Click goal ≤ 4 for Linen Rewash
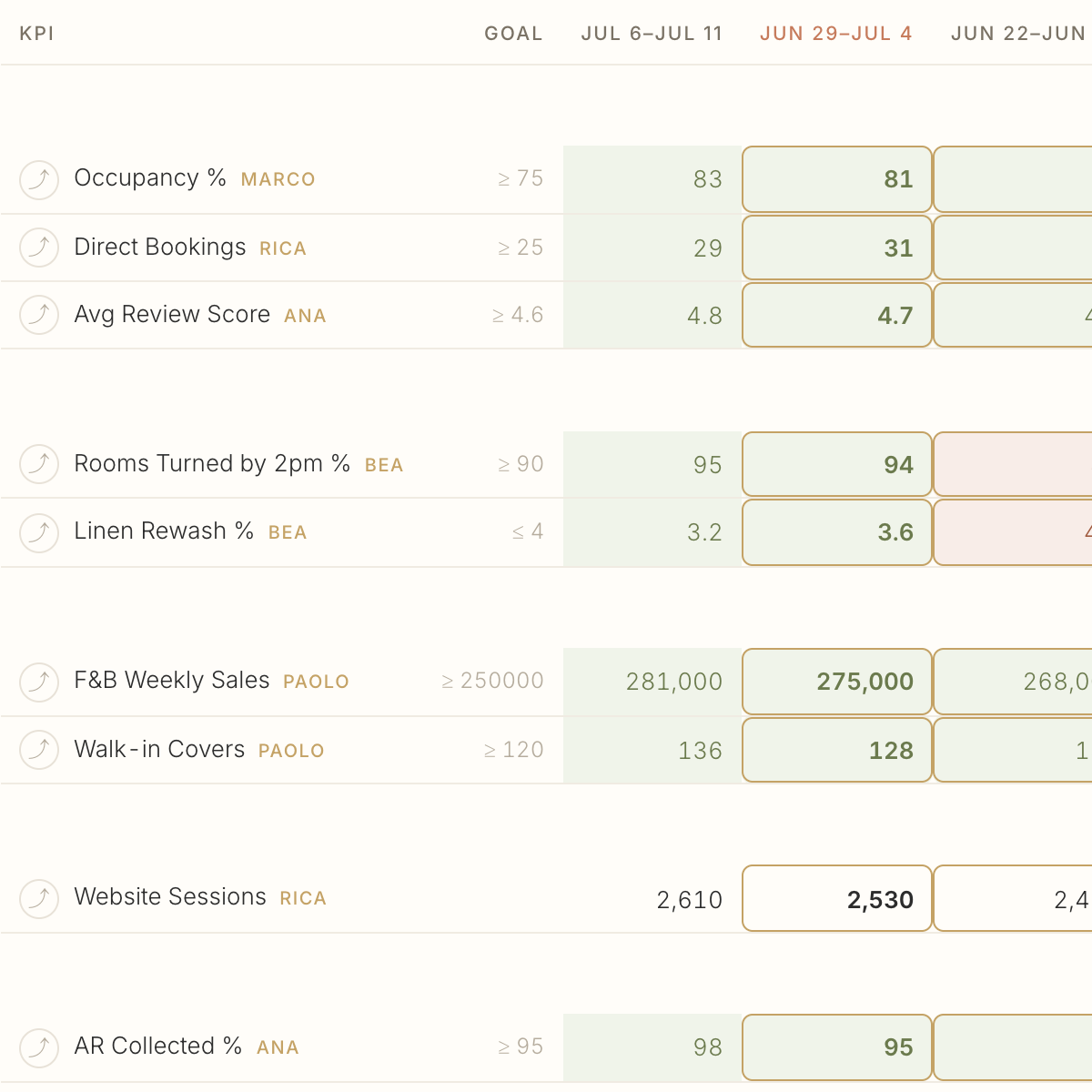 [528, 531]
